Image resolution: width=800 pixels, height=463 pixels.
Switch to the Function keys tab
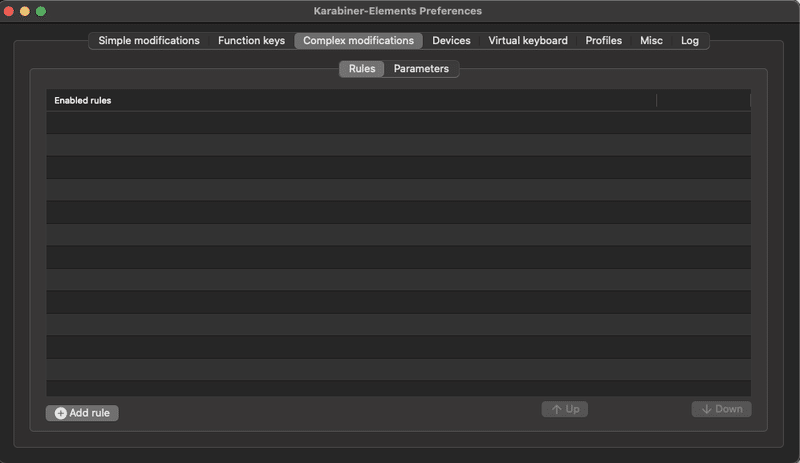point(251,41)
